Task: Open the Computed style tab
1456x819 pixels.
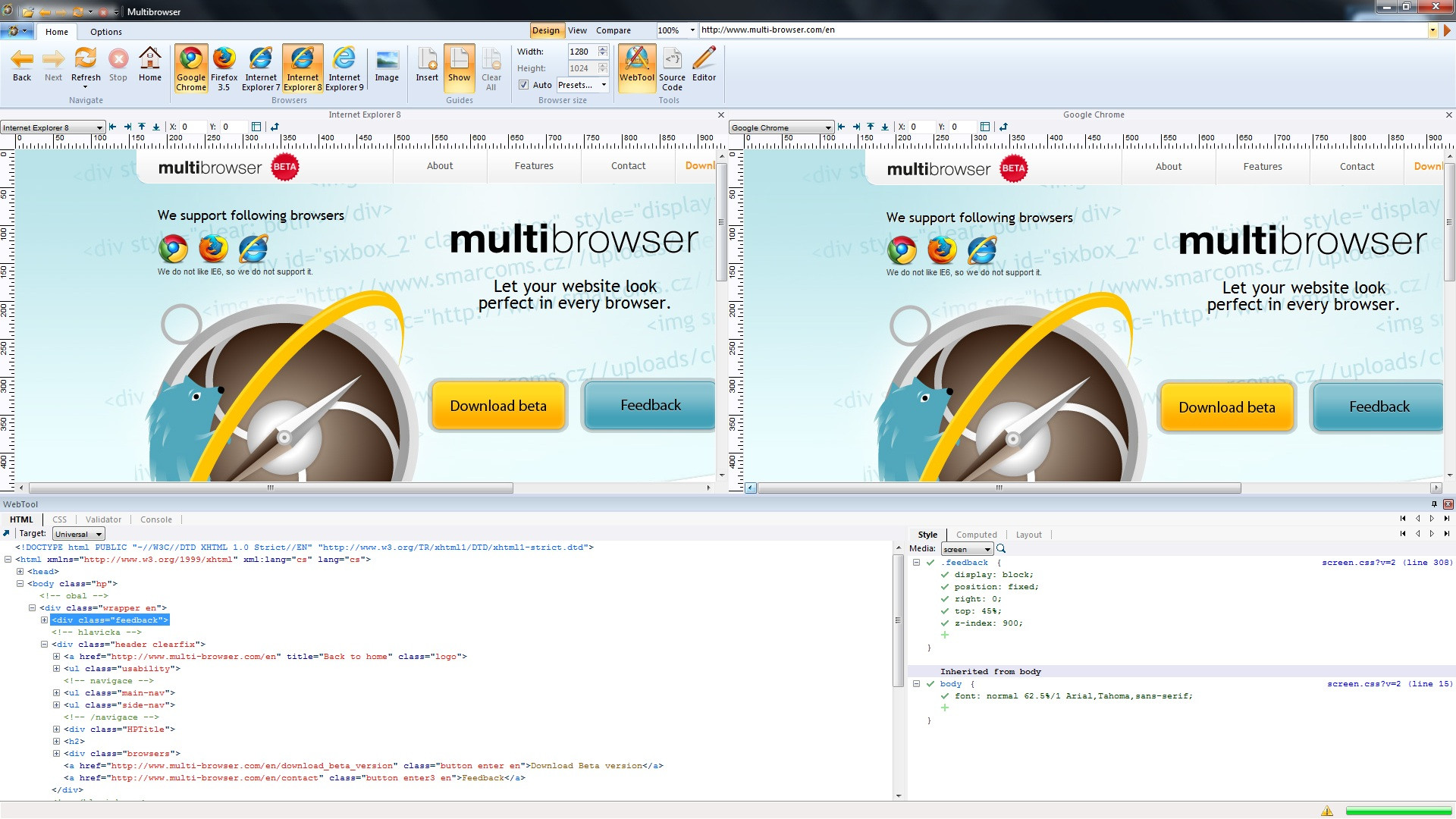Action: click(x=976, y=535)
